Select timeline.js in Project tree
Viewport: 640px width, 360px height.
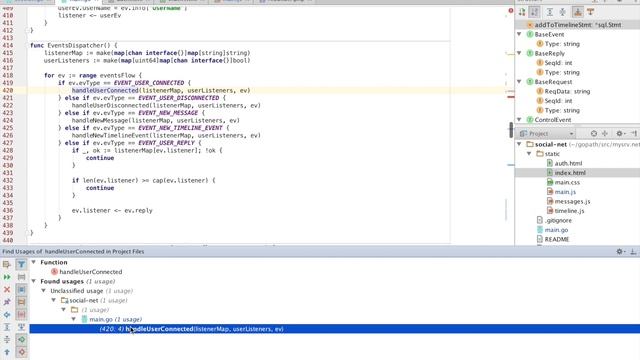click(x=569, y=211)
